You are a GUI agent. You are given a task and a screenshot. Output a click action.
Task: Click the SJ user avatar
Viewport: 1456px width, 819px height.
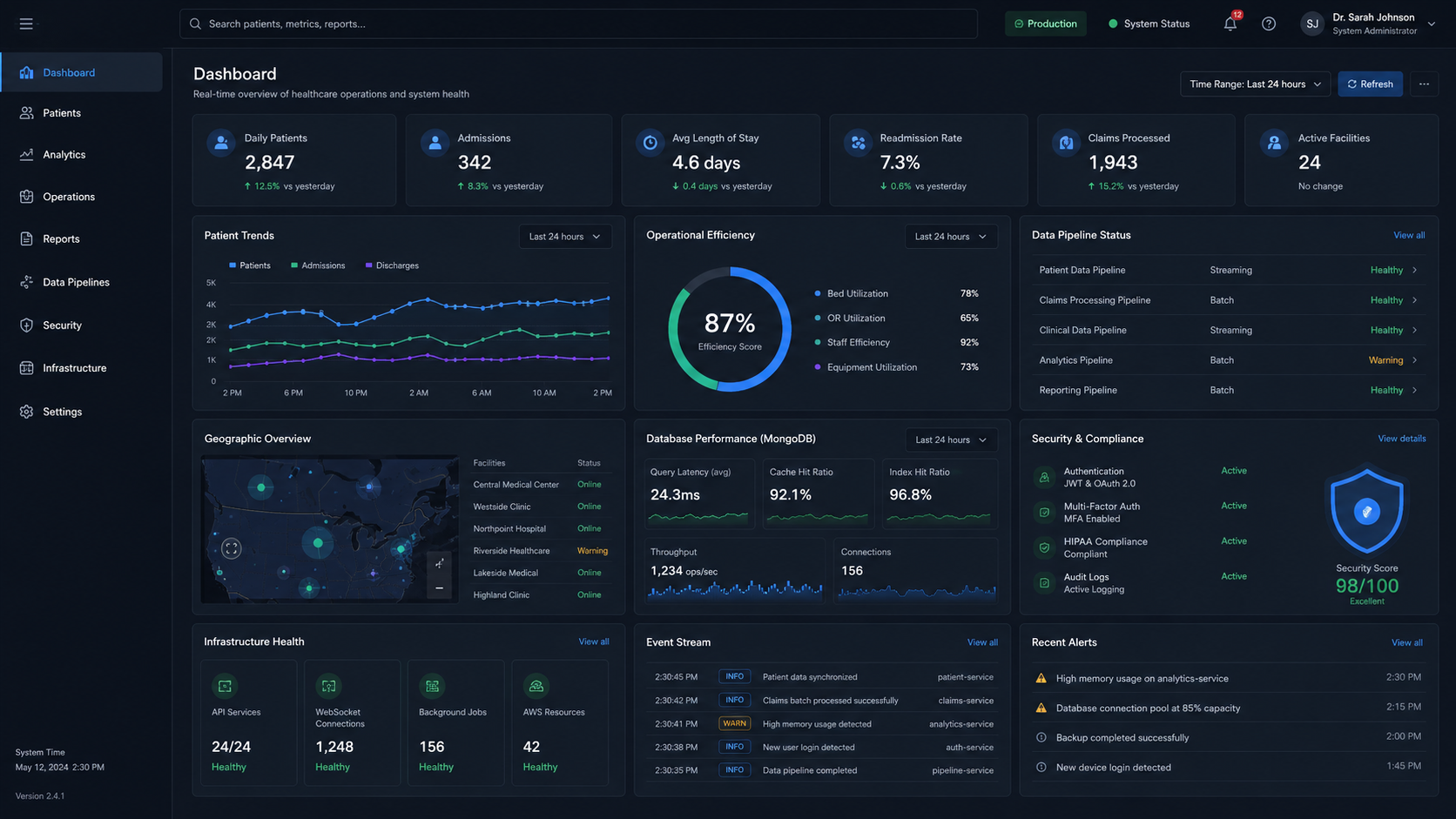[x=1311, y=23]
